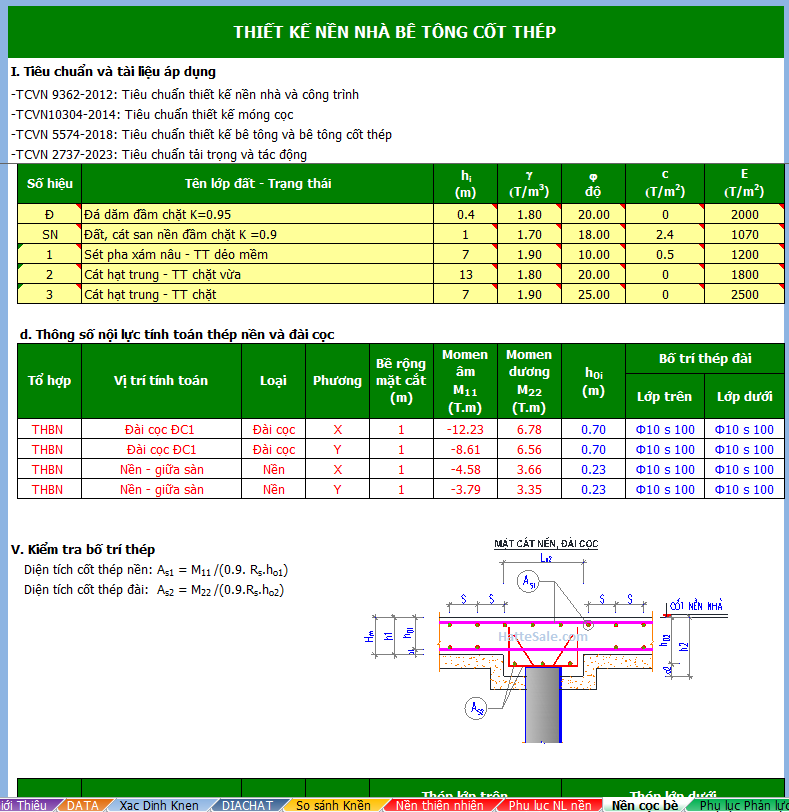Click E value 1070 cell

coord(744,235)
